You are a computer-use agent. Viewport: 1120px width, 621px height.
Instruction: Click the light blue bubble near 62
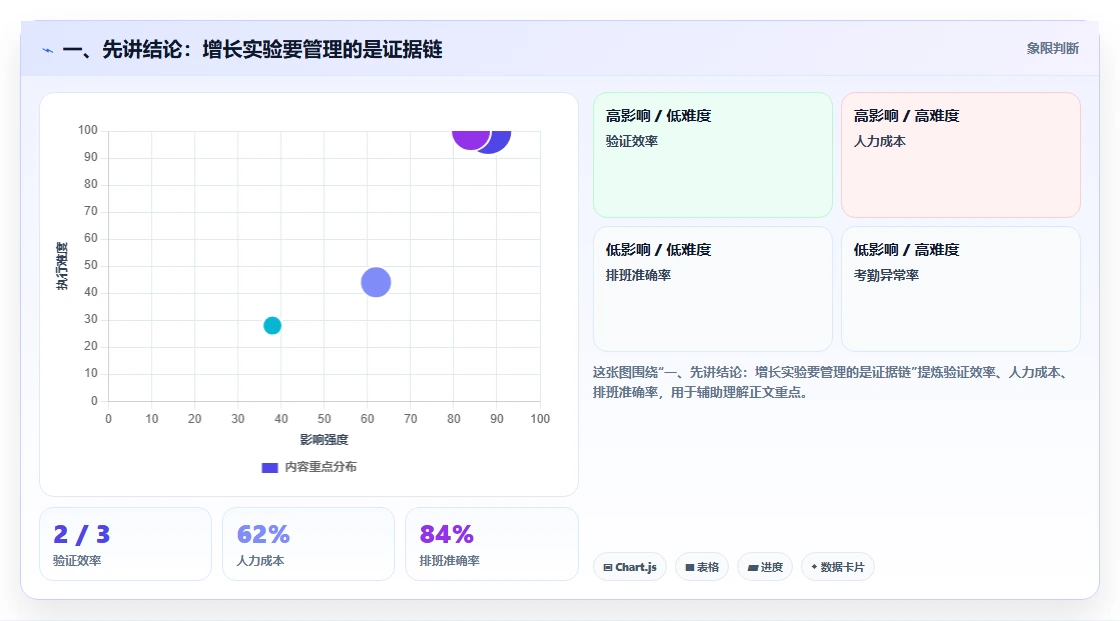376,282
